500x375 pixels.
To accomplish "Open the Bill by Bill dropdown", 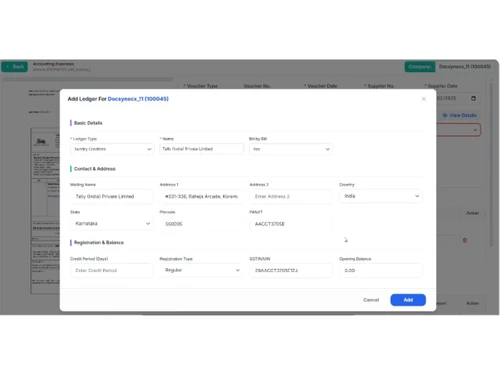I will (291, 149).
